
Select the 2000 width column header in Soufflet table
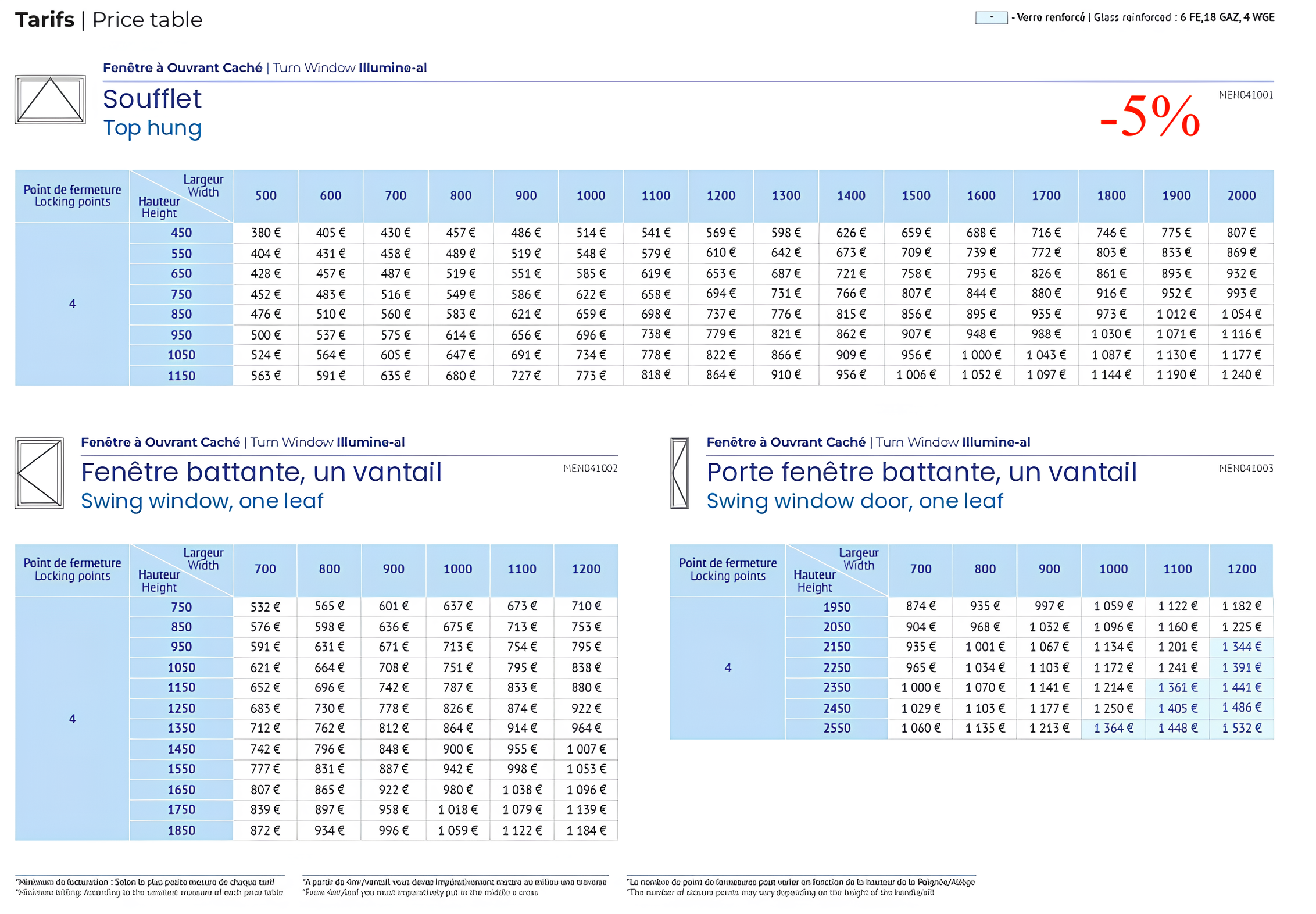[x=1241, y=196]
